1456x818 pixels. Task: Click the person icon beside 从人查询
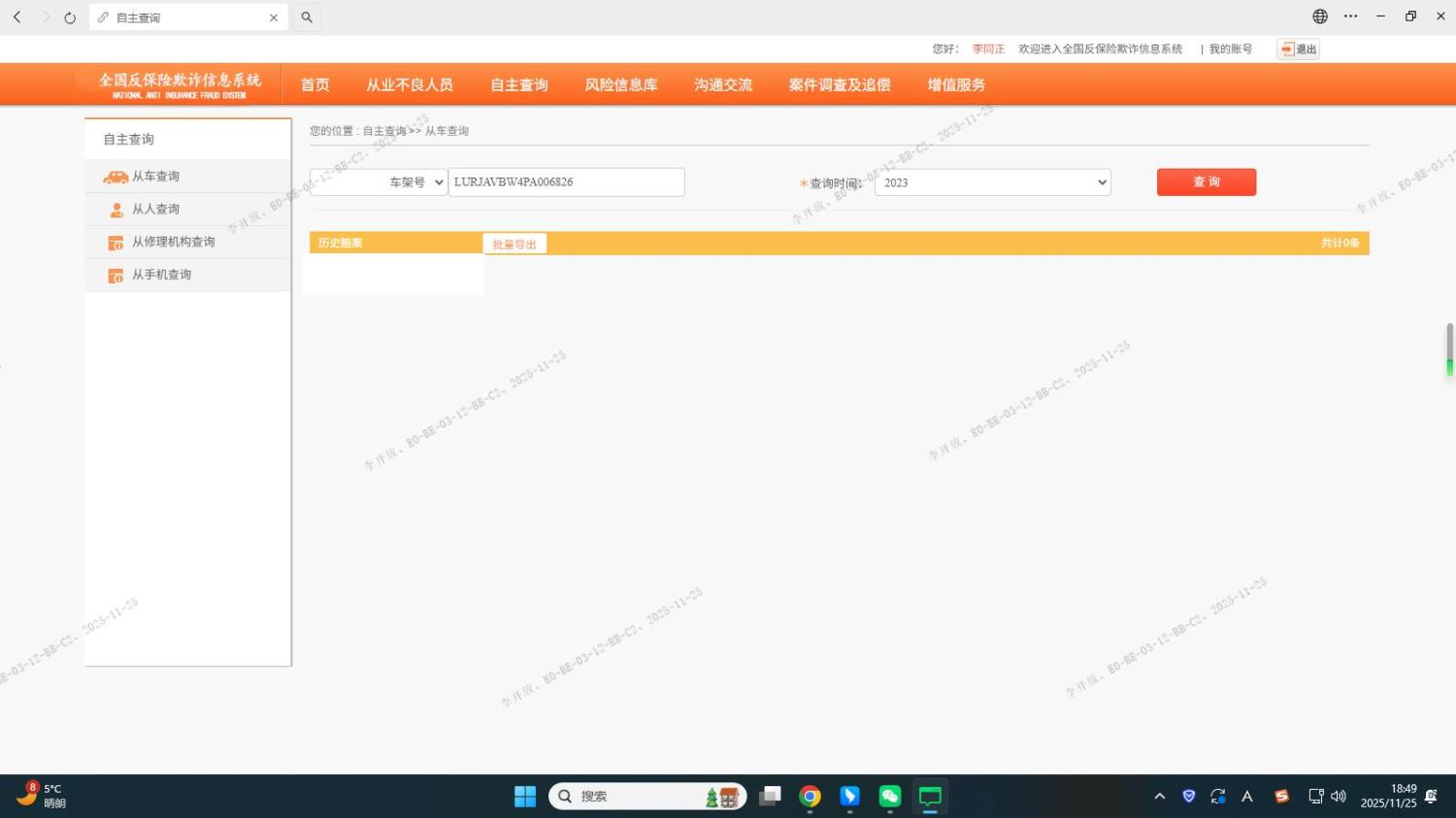116,210
